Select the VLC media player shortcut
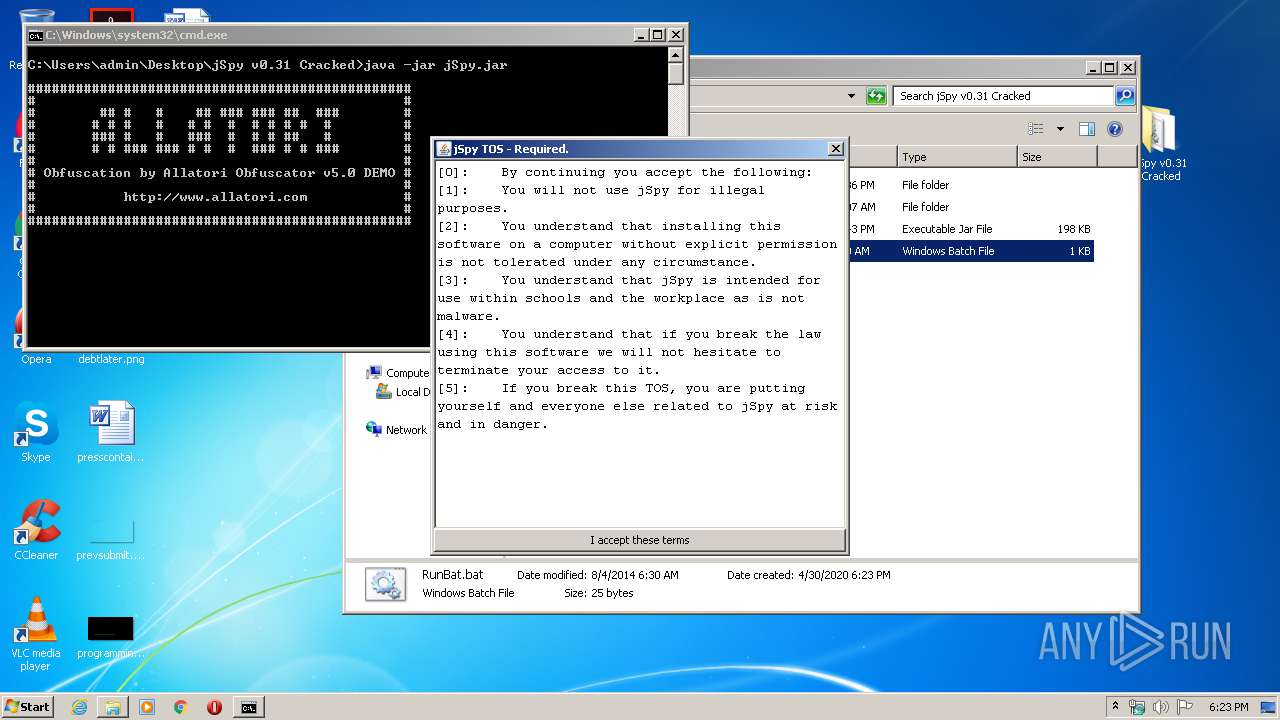 coord(36,634)
